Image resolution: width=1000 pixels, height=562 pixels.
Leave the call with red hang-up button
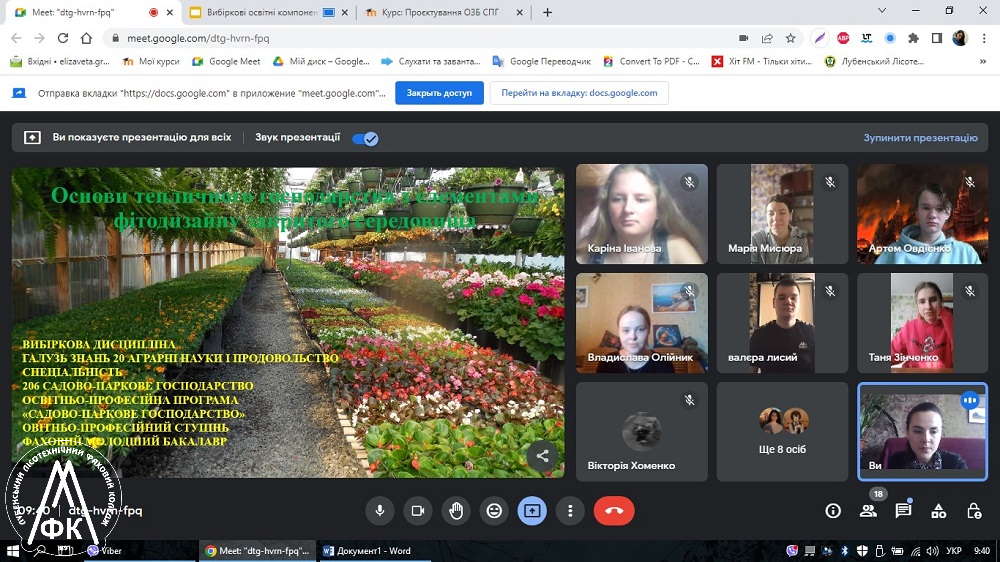point(614,511)
